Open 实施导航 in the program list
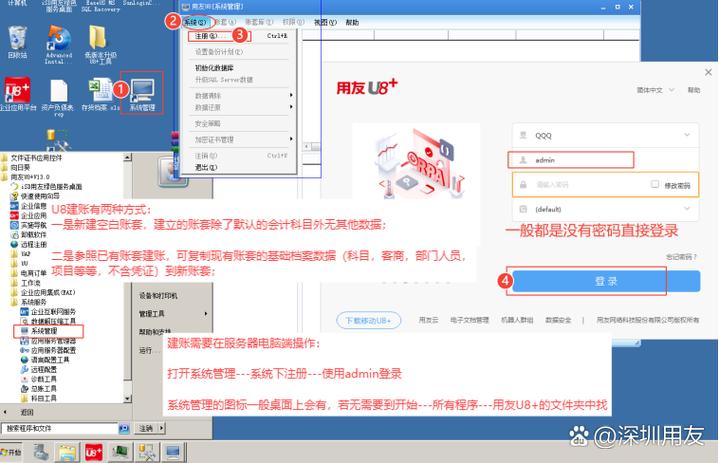719x463 pixels. pos(29,225)
